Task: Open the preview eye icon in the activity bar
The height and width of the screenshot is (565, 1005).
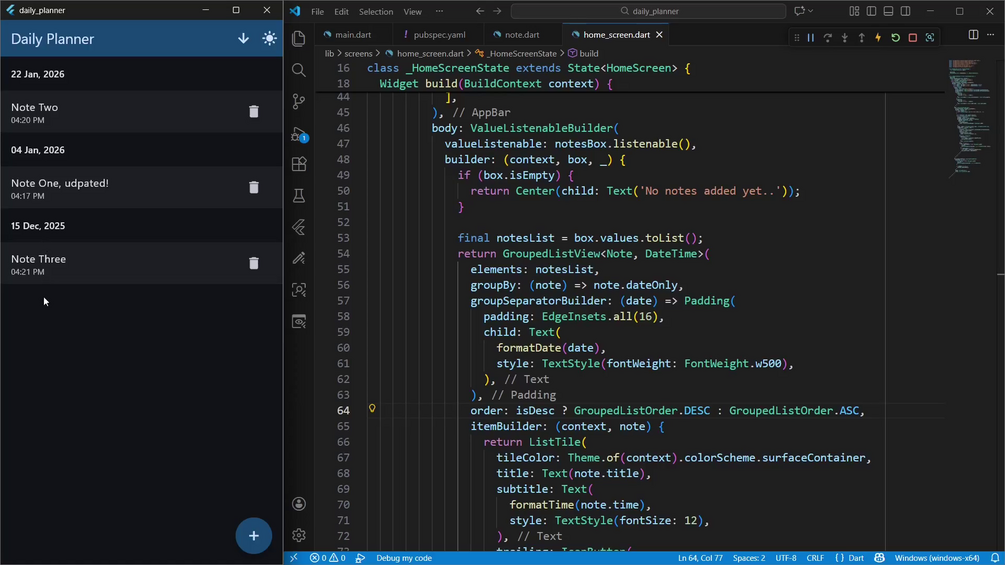Action: [299, 321]
